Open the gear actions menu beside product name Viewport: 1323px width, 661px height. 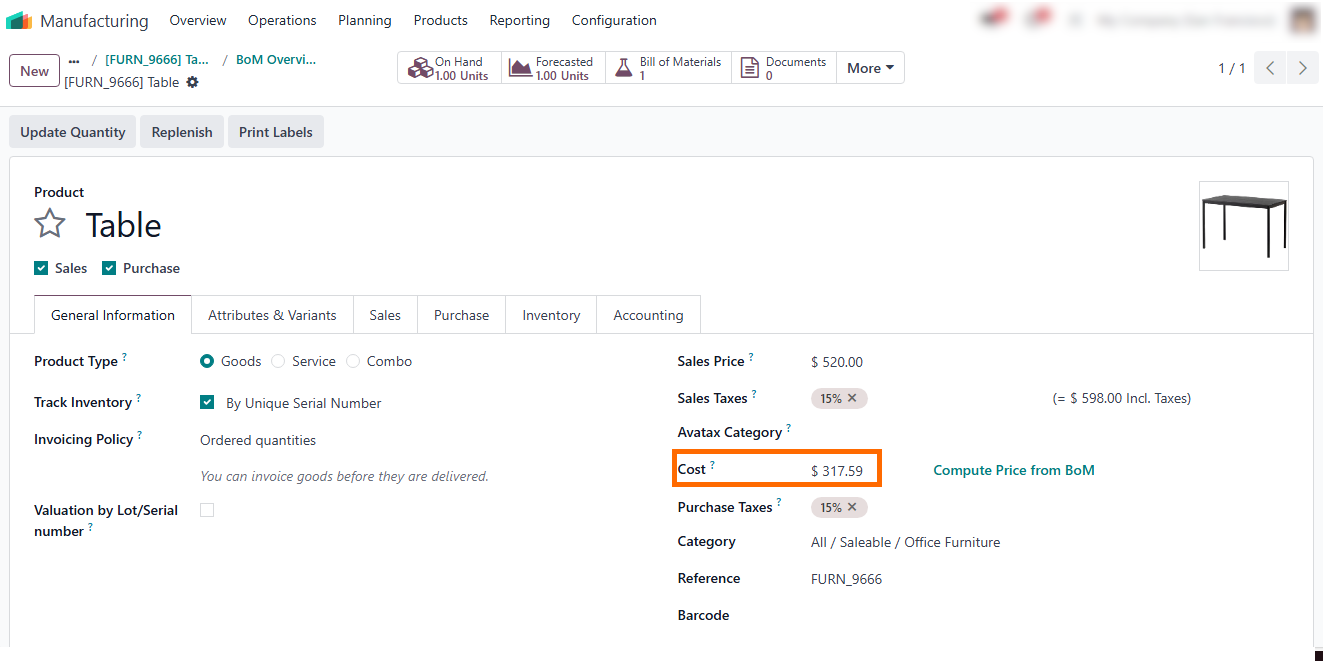[x=193, y=82]
